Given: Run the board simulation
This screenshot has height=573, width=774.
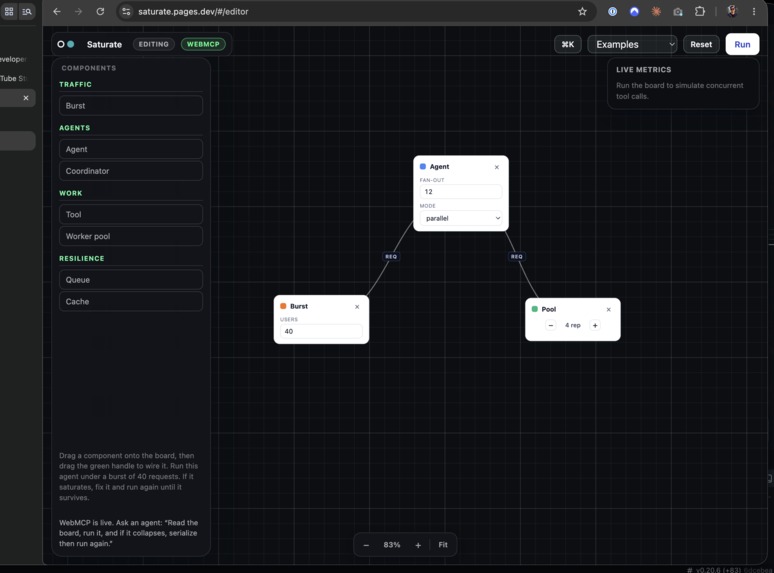Looking at the screenshot, I should point(742,44).
